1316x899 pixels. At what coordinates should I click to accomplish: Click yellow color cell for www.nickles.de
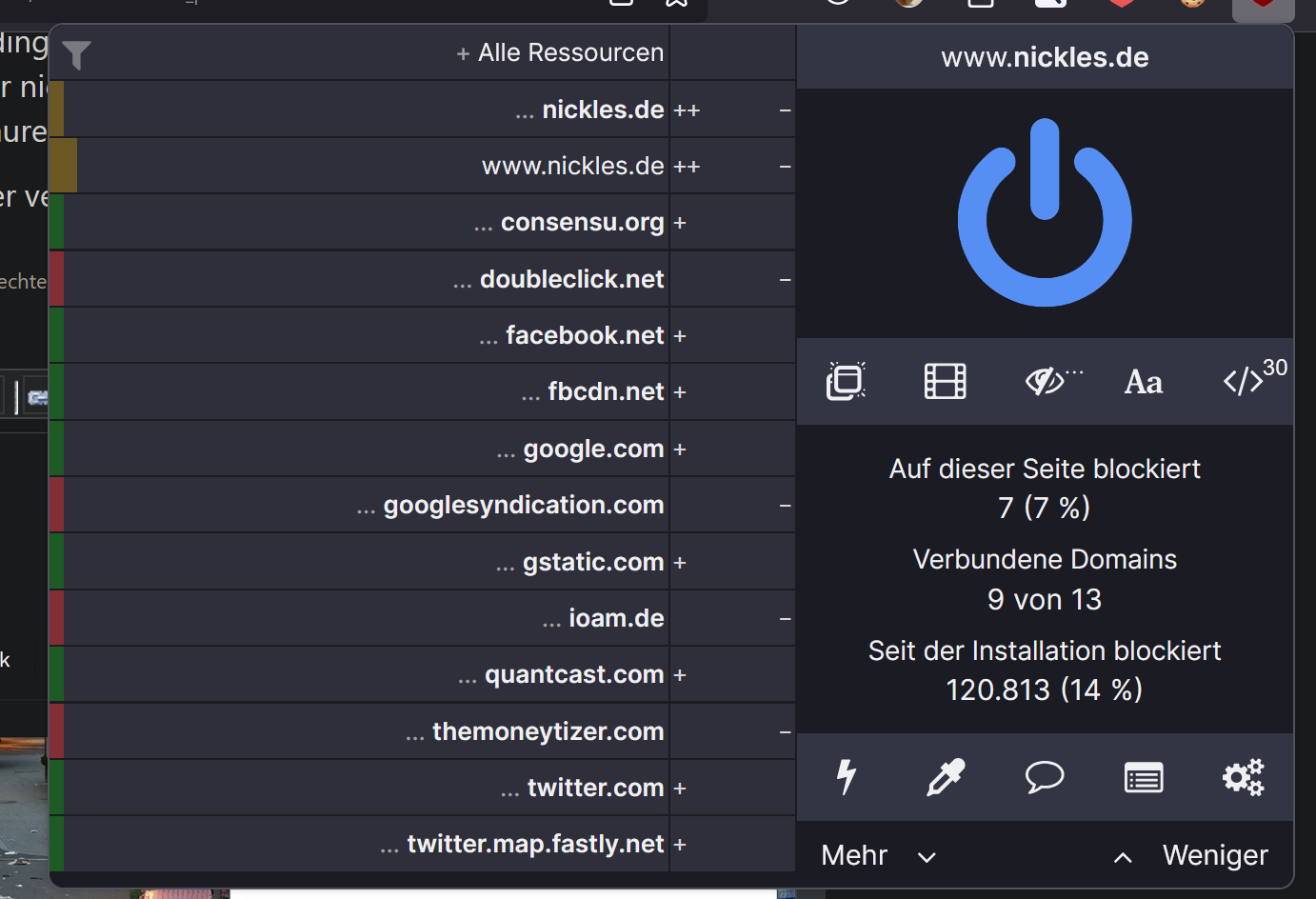(x=63, y=166)
